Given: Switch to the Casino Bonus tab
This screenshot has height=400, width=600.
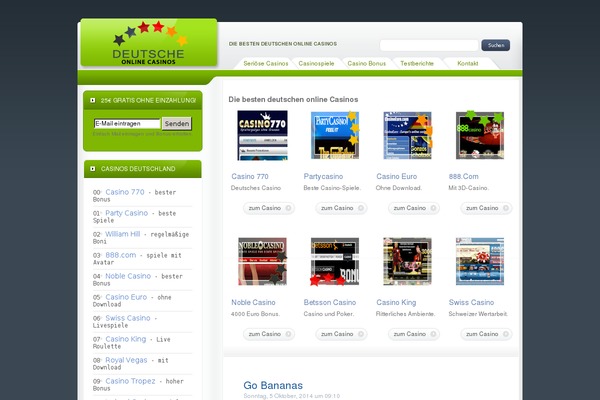Looking at the screenshot, I should click(x=367, y=64).
